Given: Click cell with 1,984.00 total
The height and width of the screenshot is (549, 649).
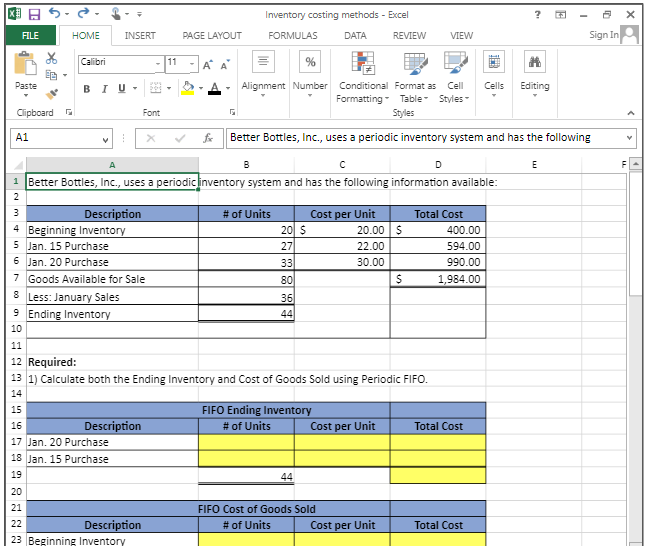Looking at the screenshot, I should coord(438,279).
